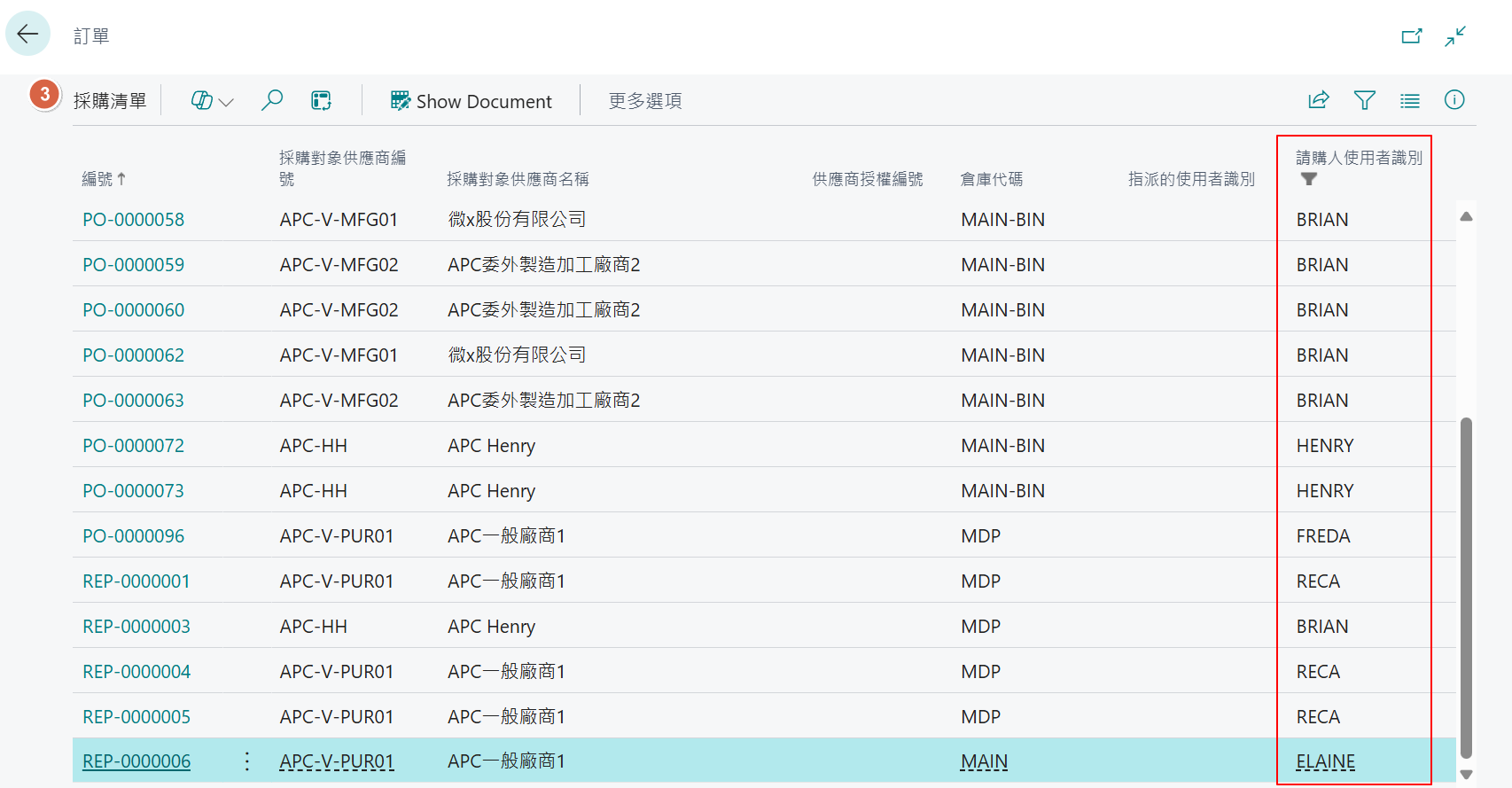This screenshot has width=1512, height=788.
Task: Select ELAINE in REP-0000006 row
Action: click(x=1326, y=761)
